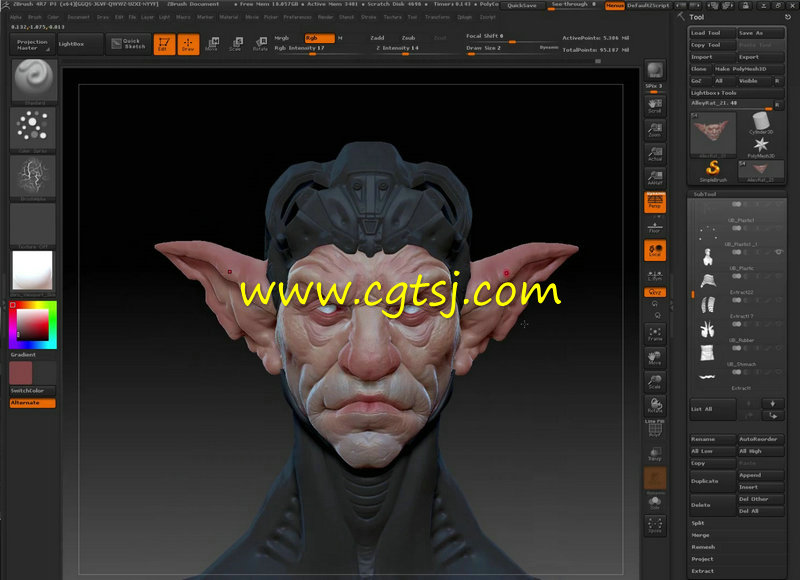Click the Zoom canvas icon
Viewport: 800px width, 580px height.
(x=655, y=130)
